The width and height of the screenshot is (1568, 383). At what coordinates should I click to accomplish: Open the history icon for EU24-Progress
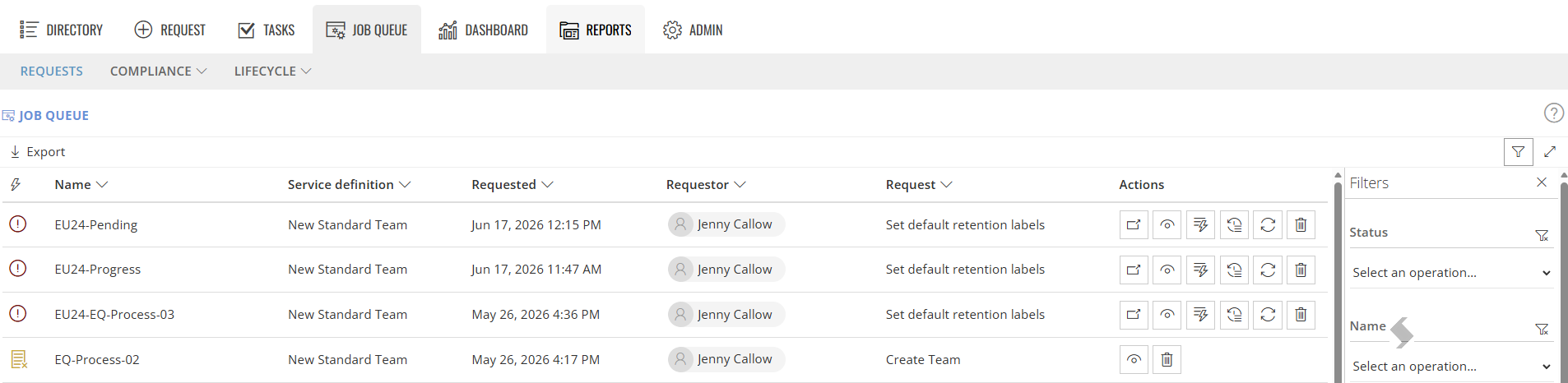pos(1234,270)
